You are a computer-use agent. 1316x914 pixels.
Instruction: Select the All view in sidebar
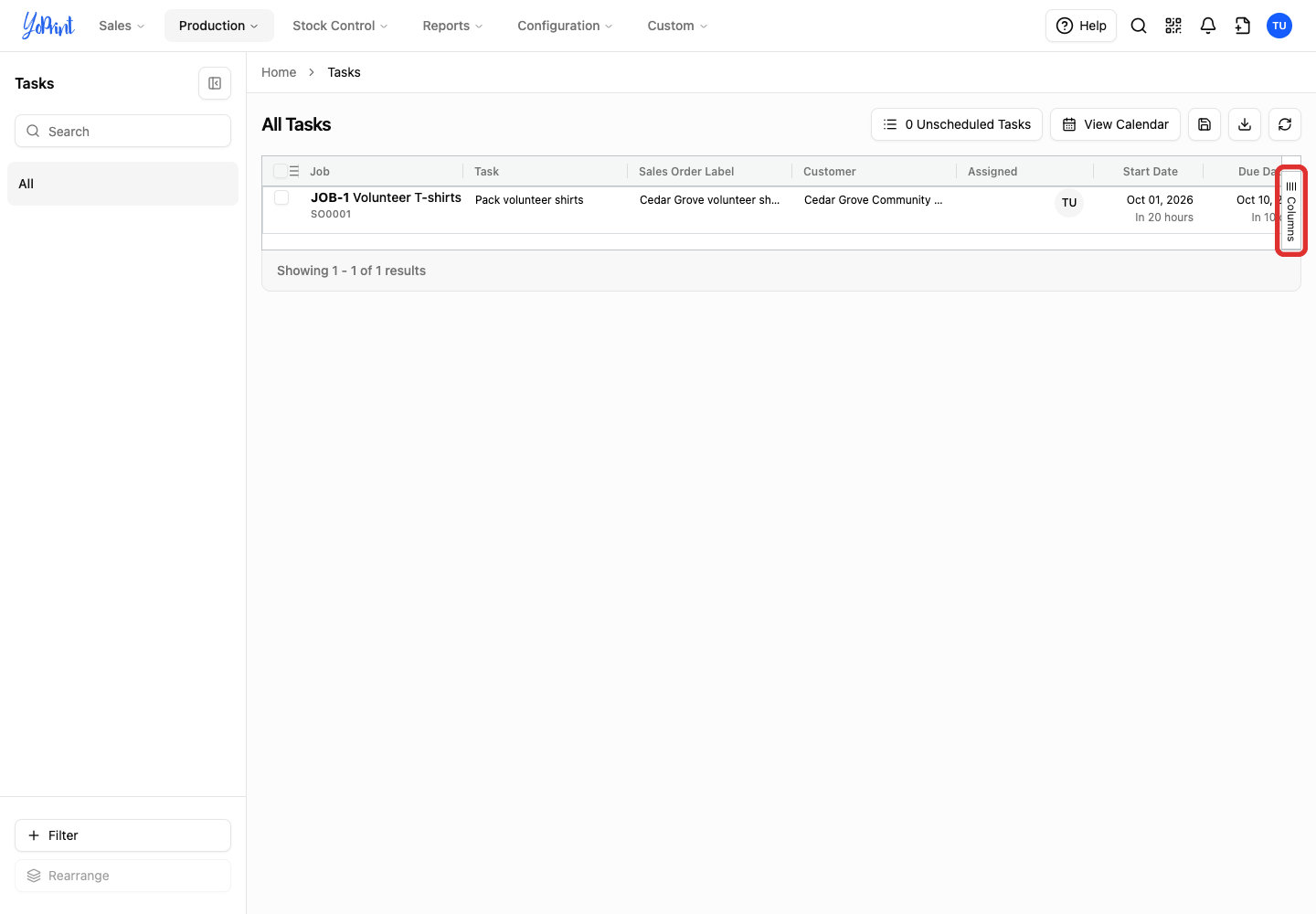(122, 184)
